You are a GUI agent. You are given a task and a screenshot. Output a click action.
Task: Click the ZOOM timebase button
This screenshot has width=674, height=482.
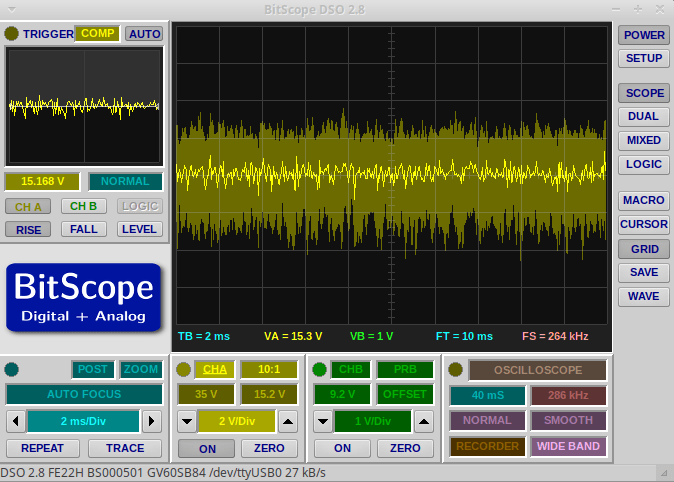[141, 369]
